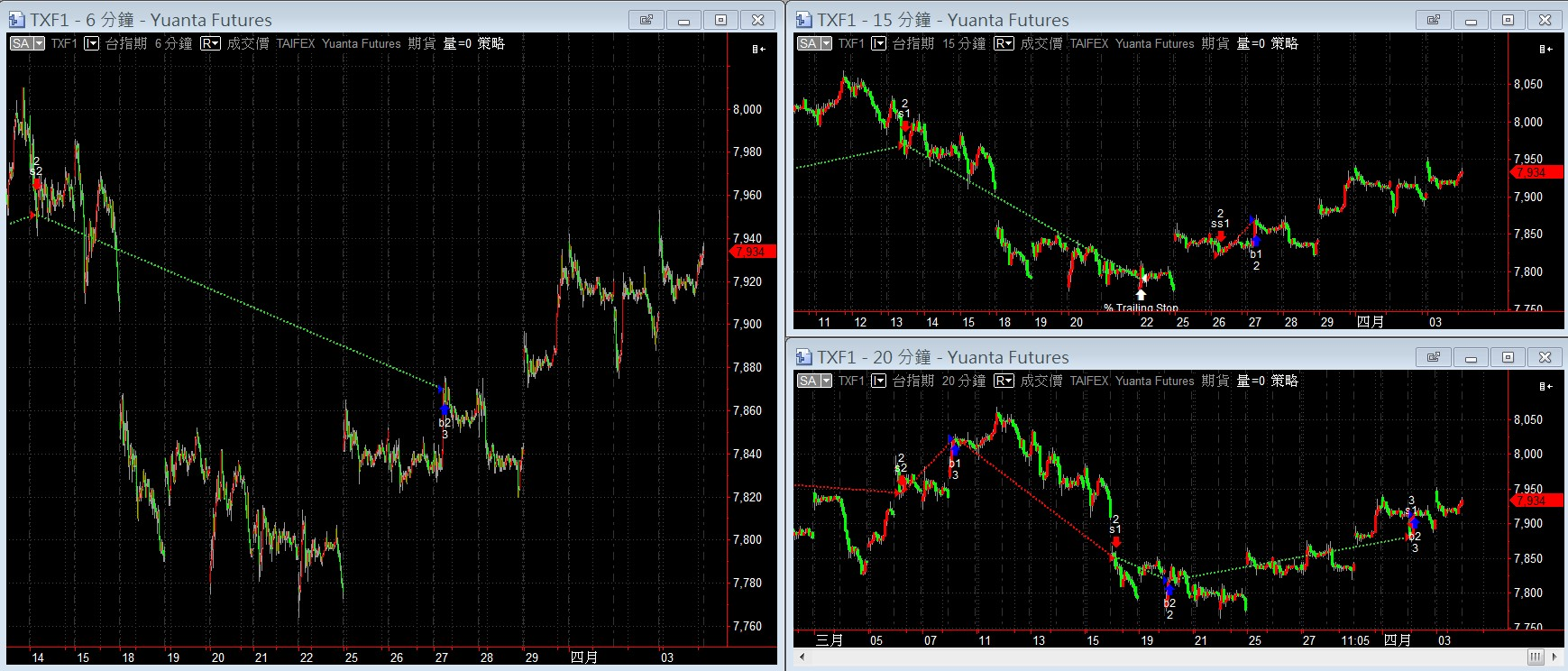Detach the 15 分鐘 chart window
The width and height of the screenshot is (1568, 671).
1434,20
